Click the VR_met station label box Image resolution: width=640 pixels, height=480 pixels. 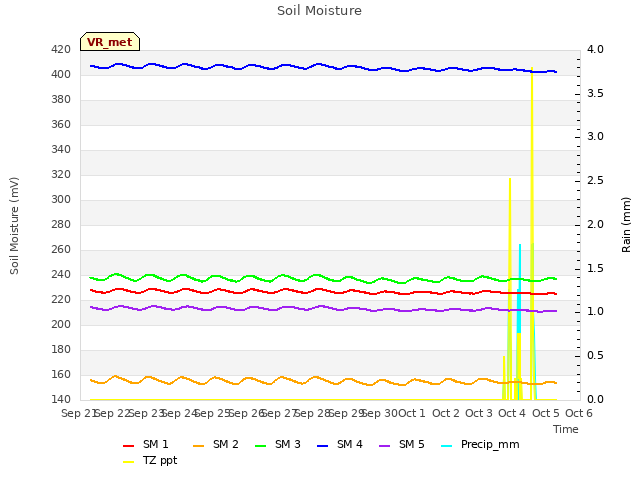point(110,42)
